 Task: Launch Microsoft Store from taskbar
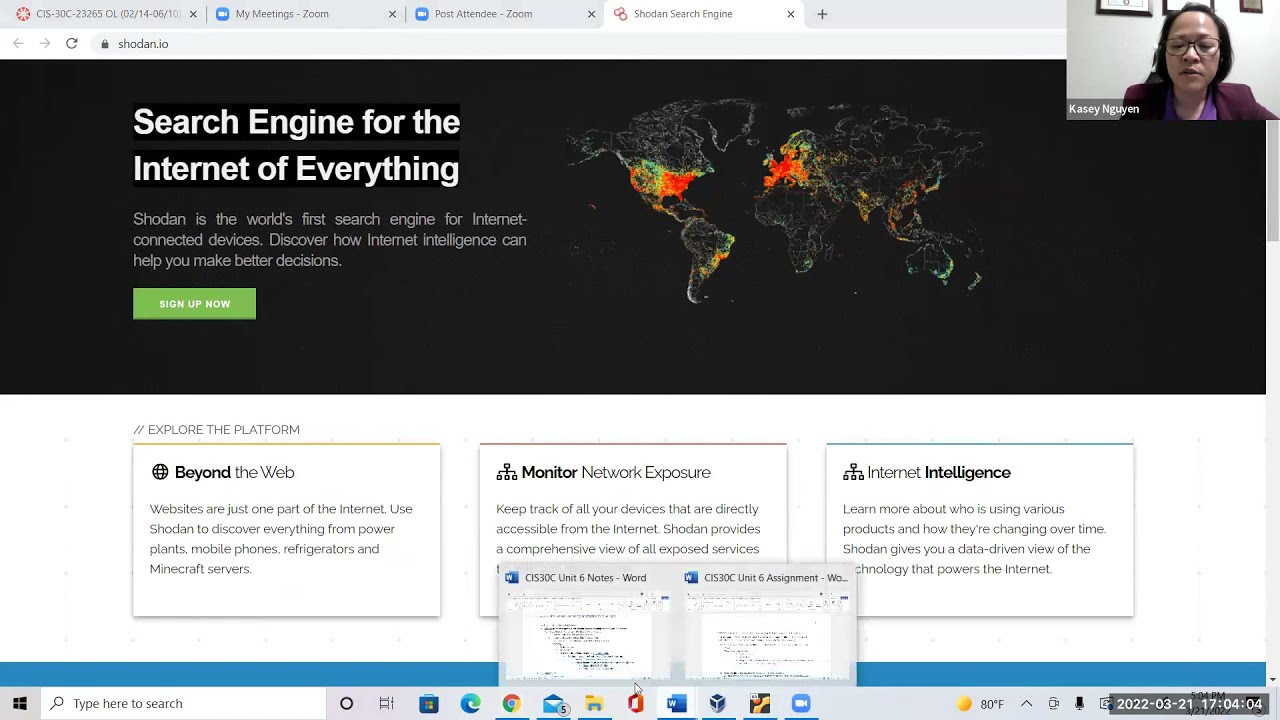click(428, 703)
